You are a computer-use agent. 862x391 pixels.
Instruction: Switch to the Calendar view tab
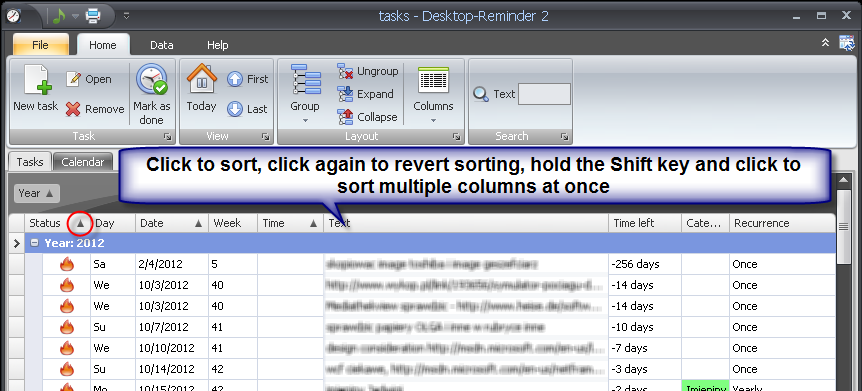82,162
